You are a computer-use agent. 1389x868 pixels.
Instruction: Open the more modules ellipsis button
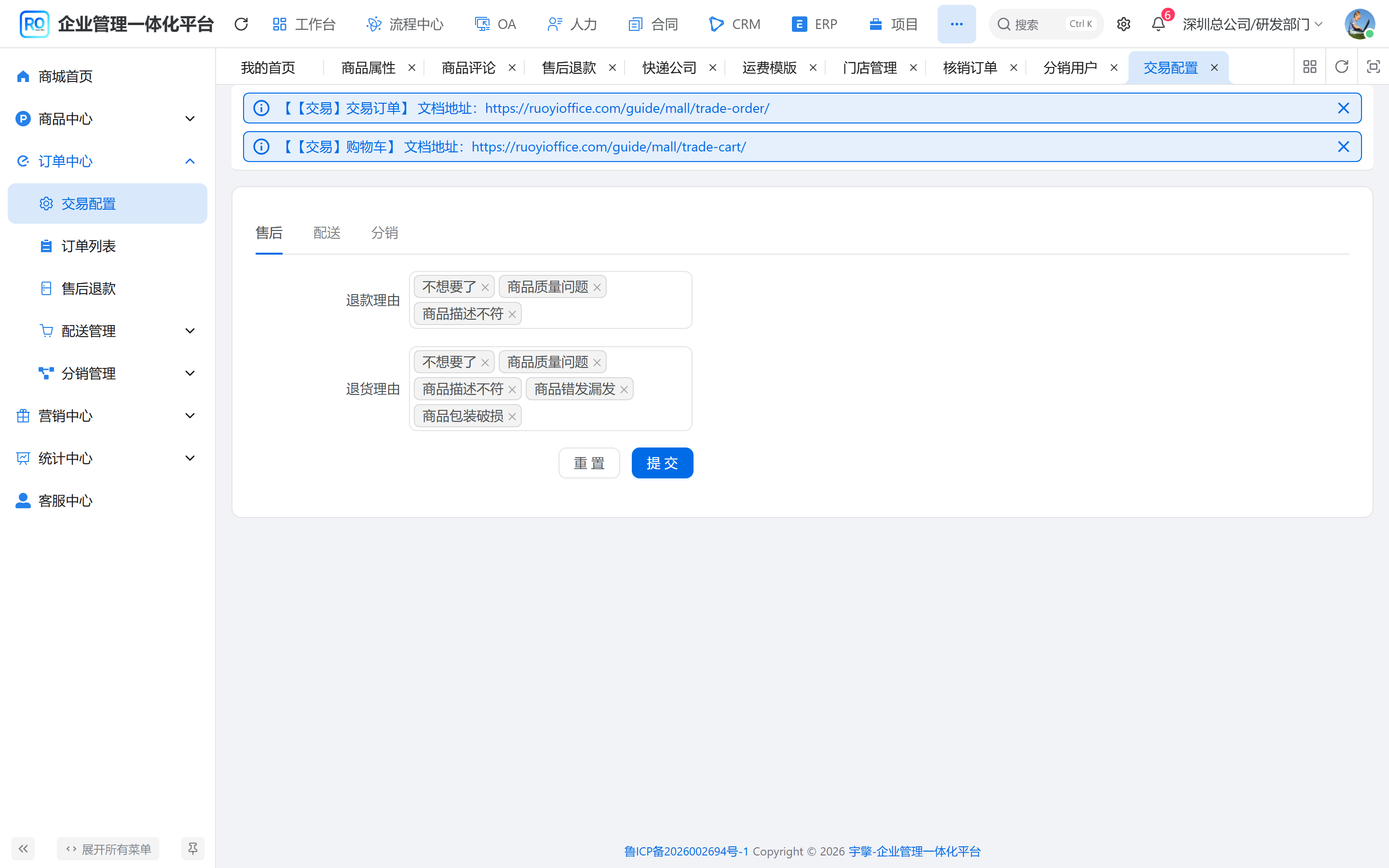pos(956,24)
